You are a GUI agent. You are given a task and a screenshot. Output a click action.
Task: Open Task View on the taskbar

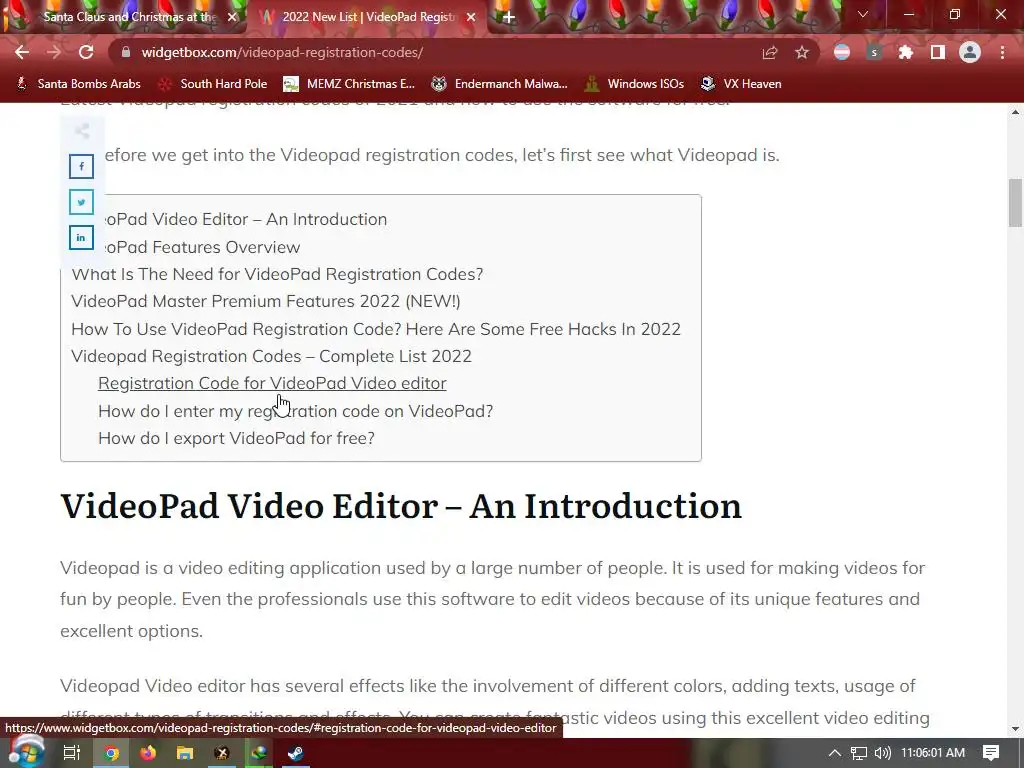[x=72, y=753]
